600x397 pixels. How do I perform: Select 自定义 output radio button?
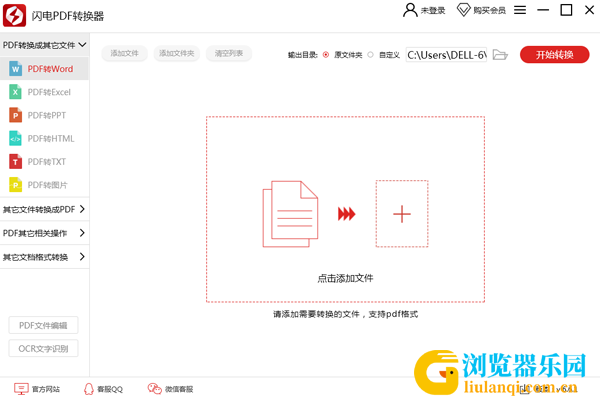(x=370, y=55)
